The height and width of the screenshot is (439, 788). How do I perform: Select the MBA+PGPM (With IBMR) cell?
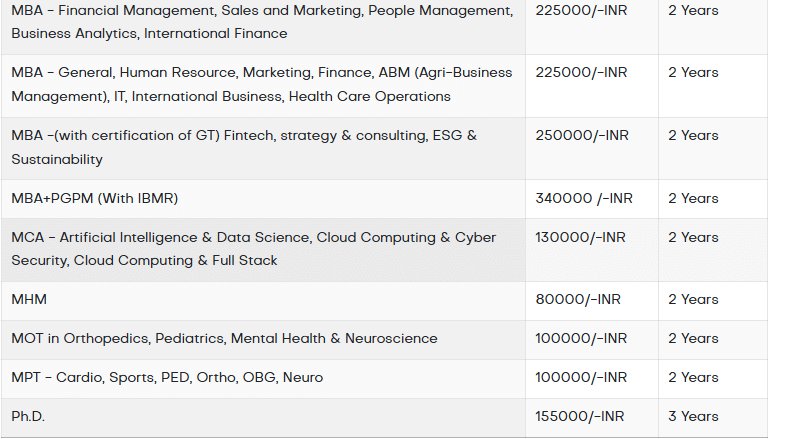[95, 198]
